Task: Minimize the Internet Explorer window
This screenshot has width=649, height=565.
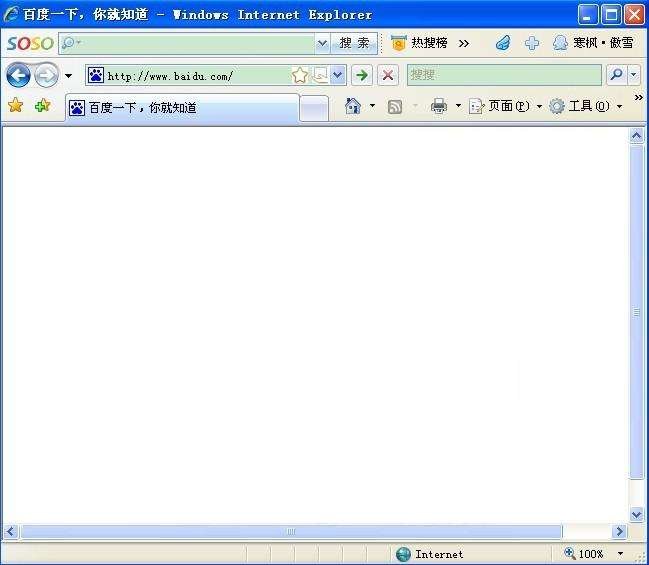Action: tap(588, 15)
